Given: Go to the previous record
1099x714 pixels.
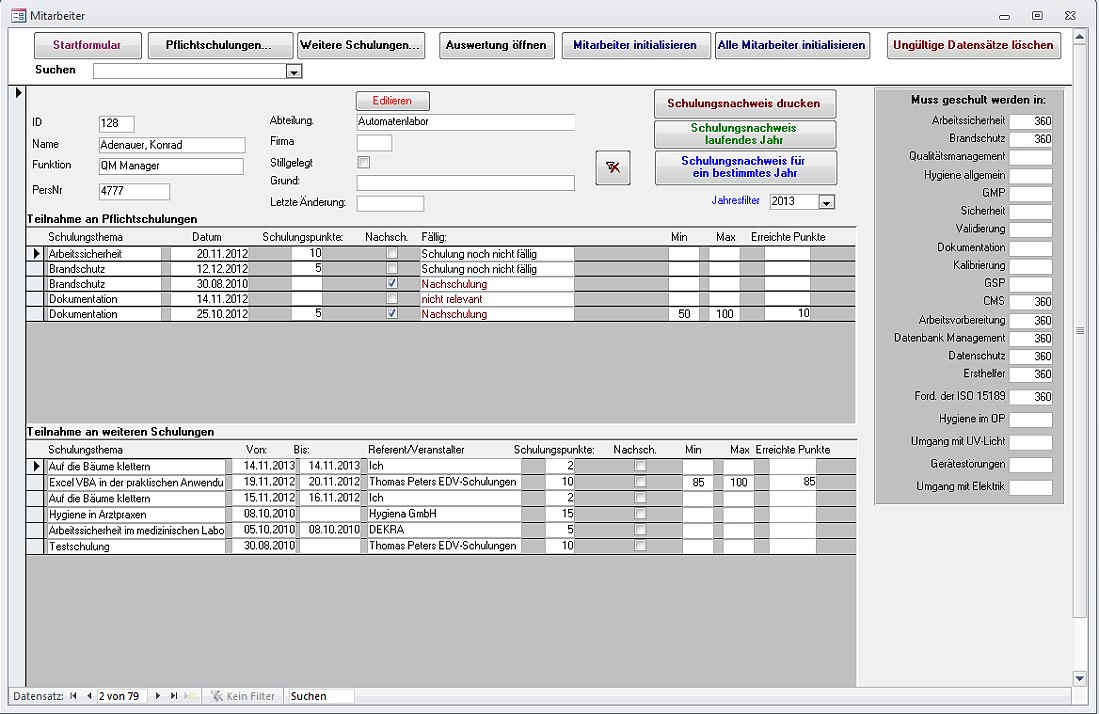Looking at the screenshot, I should point(88,696).
